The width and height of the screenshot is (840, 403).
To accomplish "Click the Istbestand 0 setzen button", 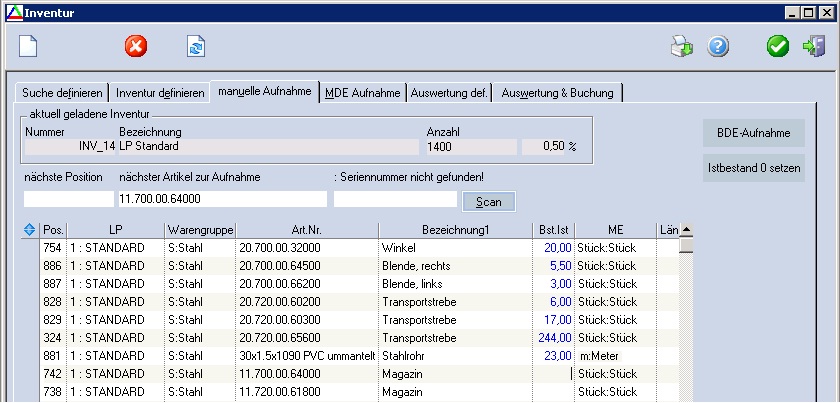I will (753, 168).
